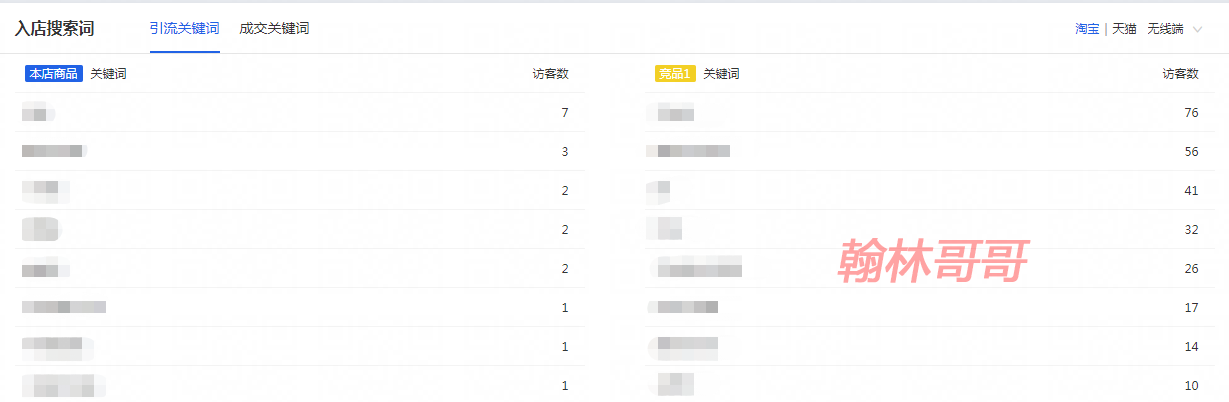Select the 竞品1 keyword row with 10 visitors
This screenshot has width=1229, height=402.
(930, 385)
